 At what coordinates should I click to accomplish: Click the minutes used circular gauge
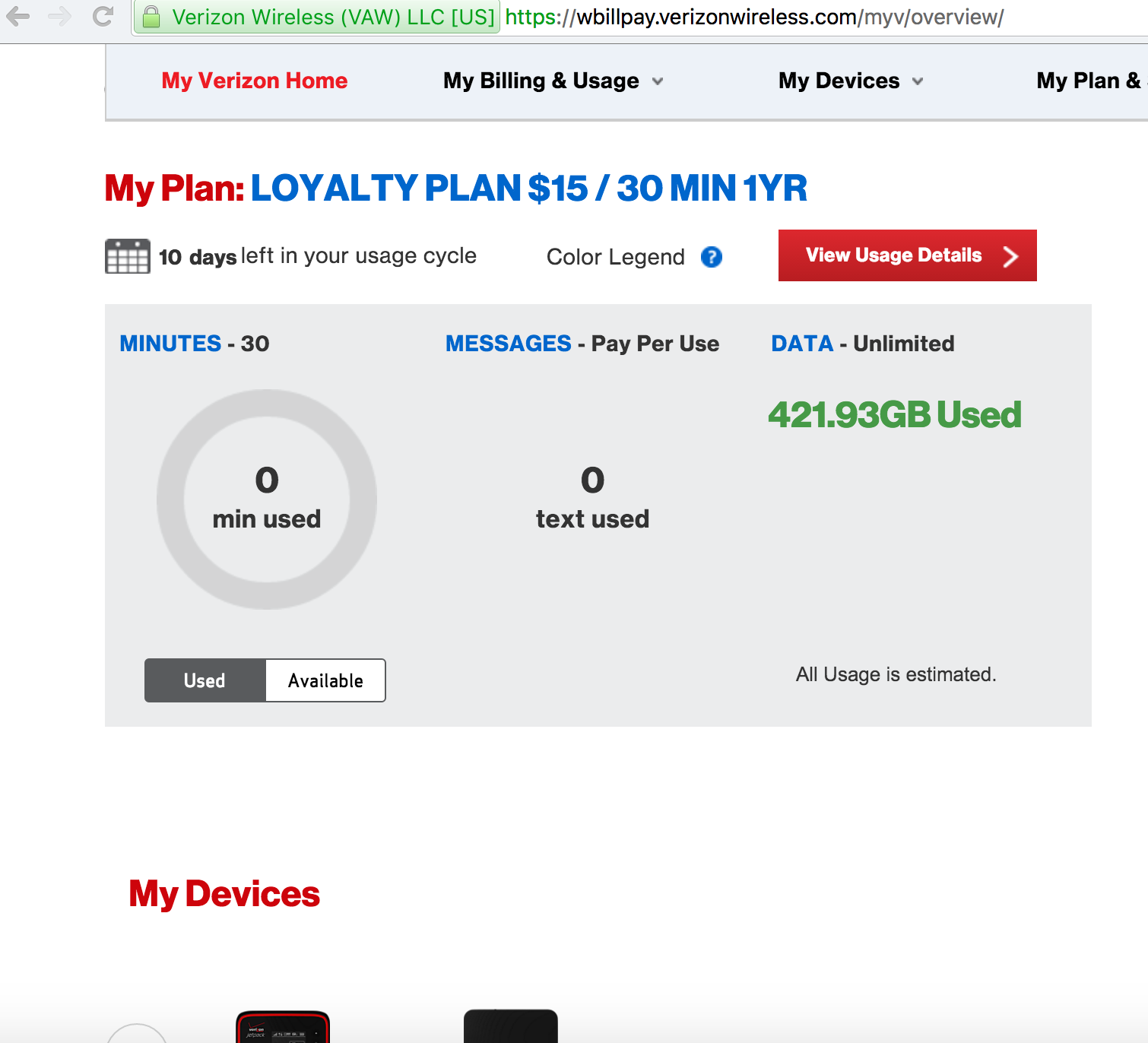[267, 499]
